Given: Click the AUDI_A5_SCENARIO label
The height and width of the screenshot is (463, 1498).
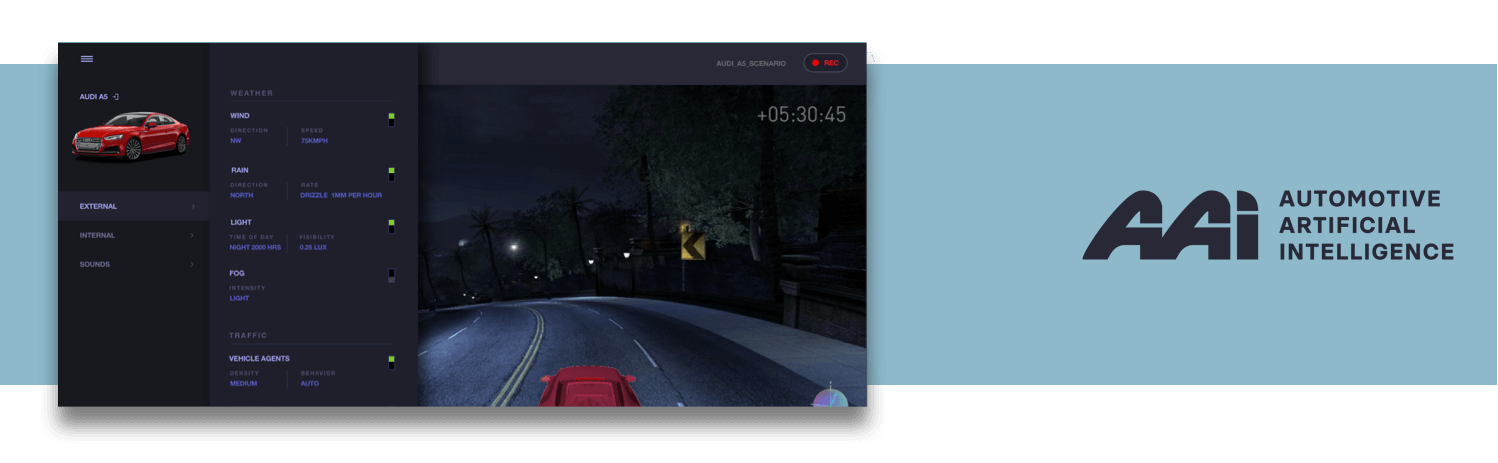Looking at the screenshot, I should (x=751, y=63).
